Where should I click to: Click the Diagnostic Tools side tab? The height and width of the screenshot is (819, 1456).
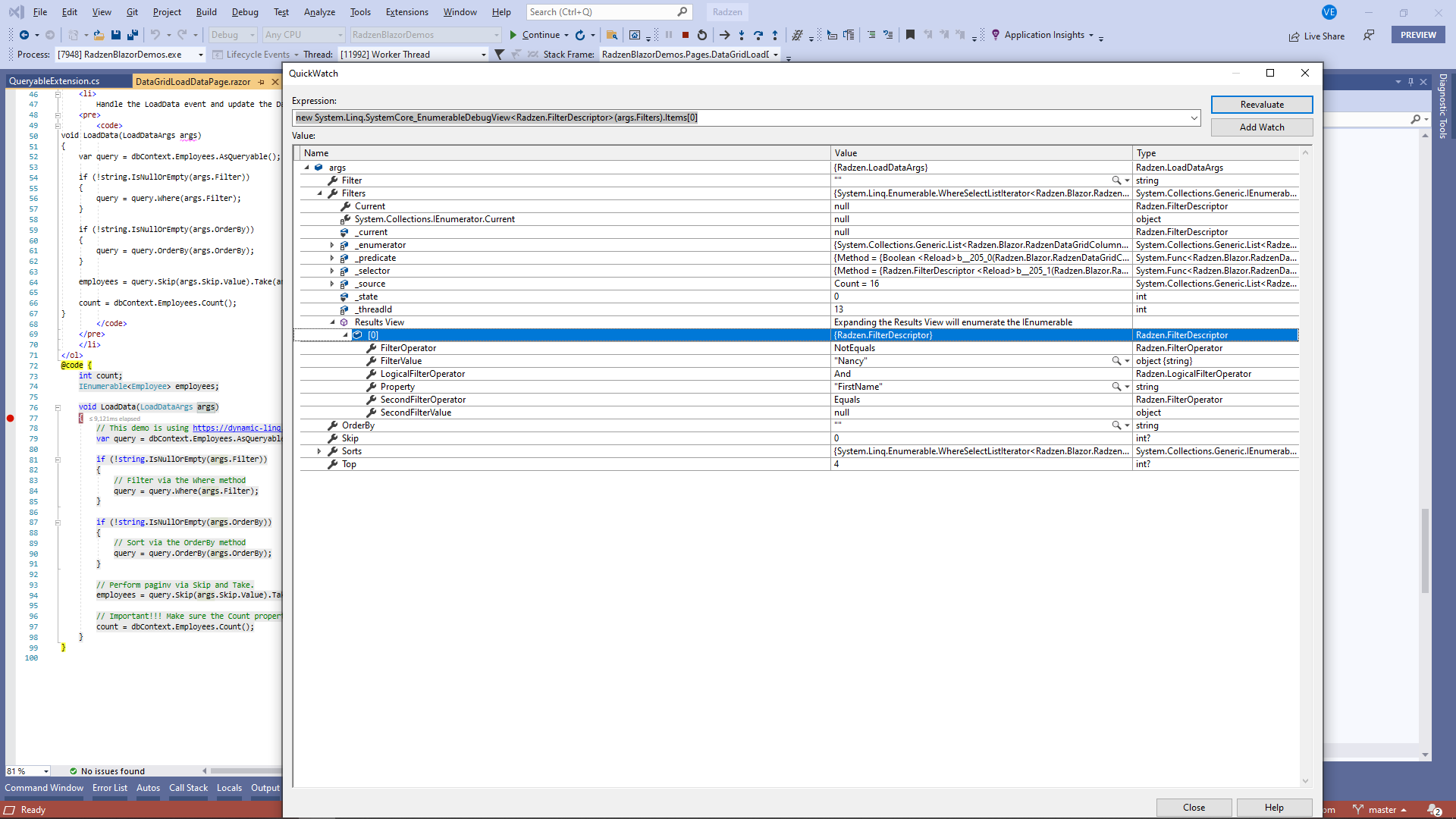click(1442, 106)
